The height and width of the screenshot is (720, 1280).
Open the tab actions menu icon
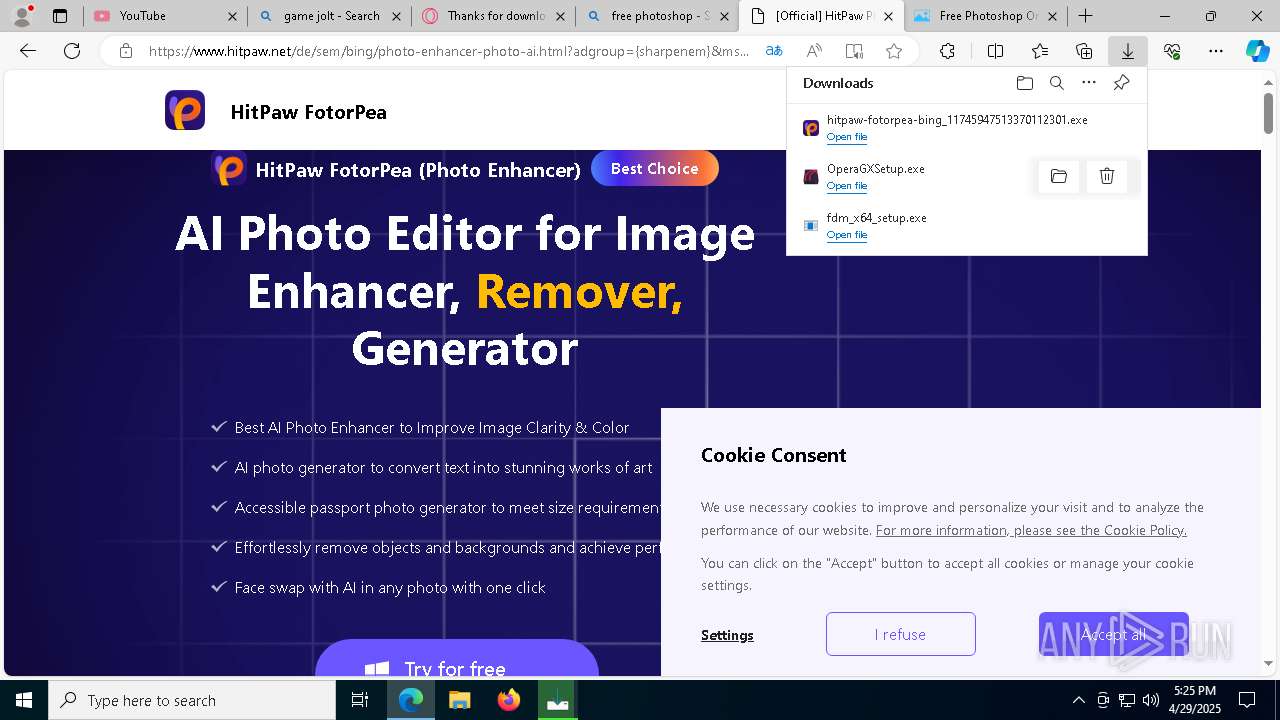coord(60,16)
